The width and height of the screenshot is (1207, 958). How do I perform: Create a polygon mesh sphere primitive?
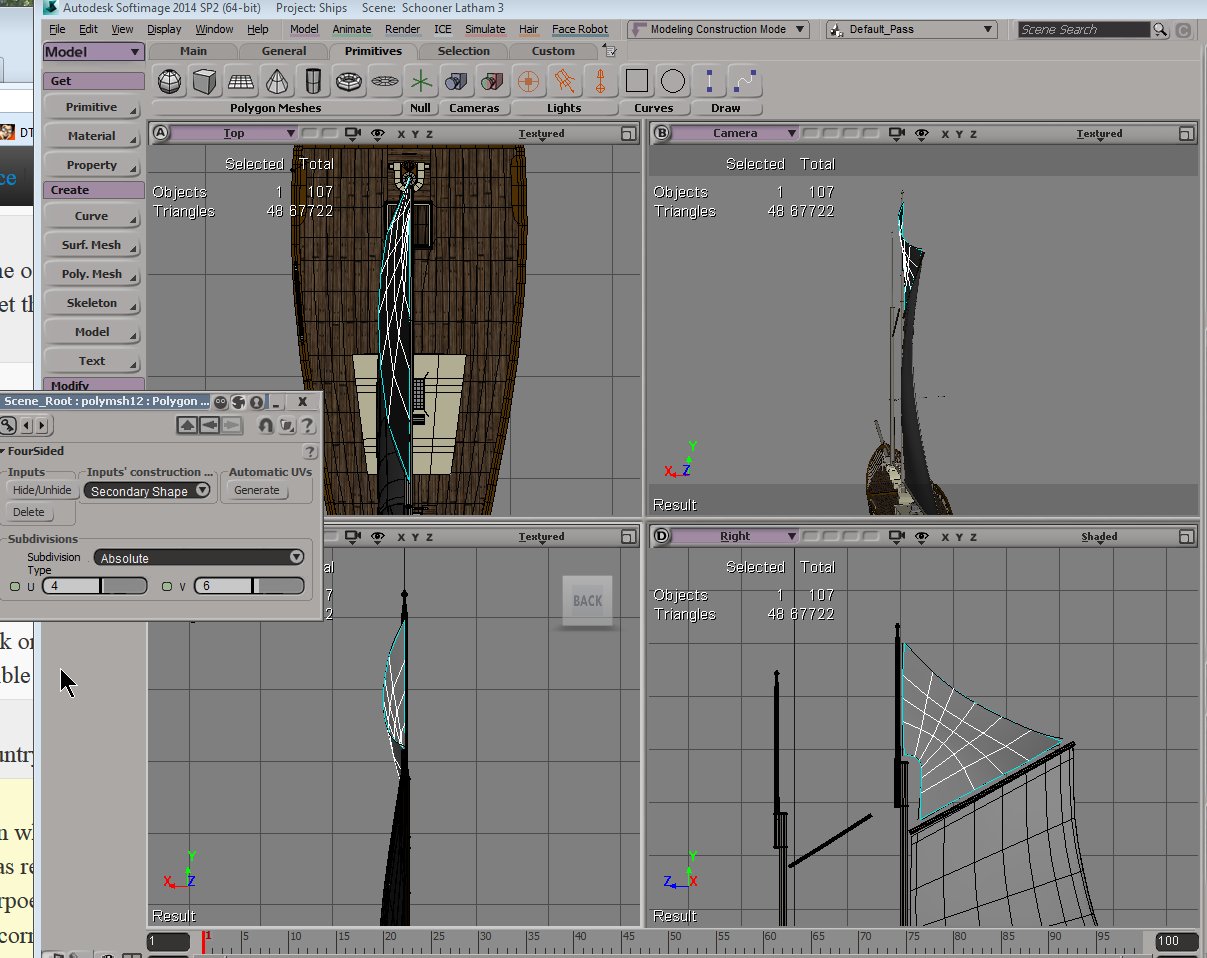point(171,81)
